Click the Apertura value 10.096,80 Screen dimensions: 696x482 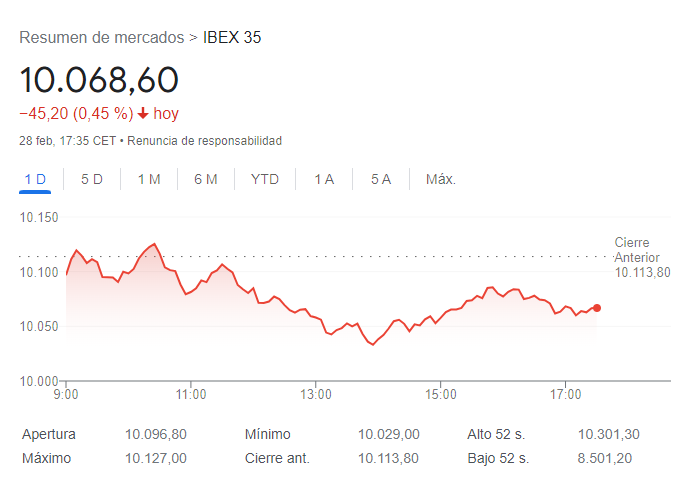pyautogui.click(x=156, y=434)
